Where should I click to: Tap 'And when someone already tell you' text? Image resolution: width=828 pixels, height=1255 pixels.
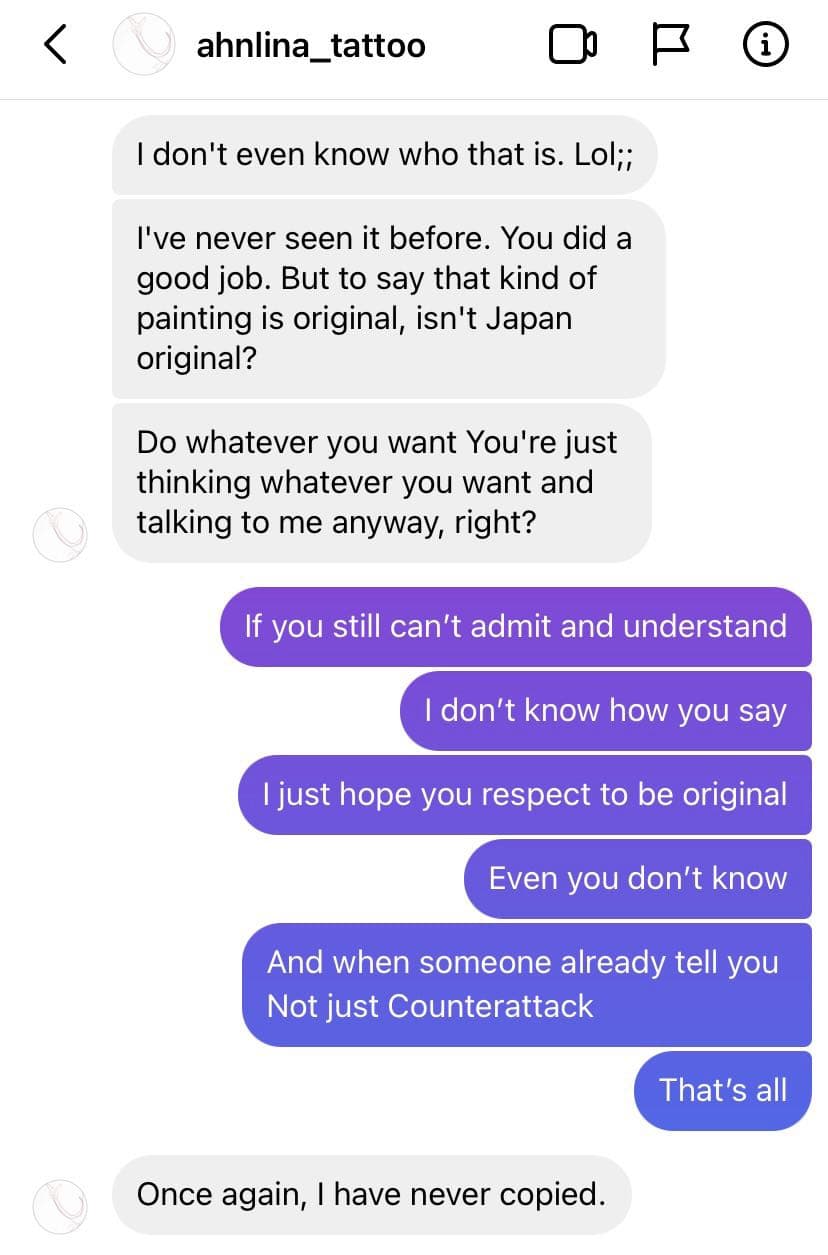pyautogui.click(x=522, y=962)
